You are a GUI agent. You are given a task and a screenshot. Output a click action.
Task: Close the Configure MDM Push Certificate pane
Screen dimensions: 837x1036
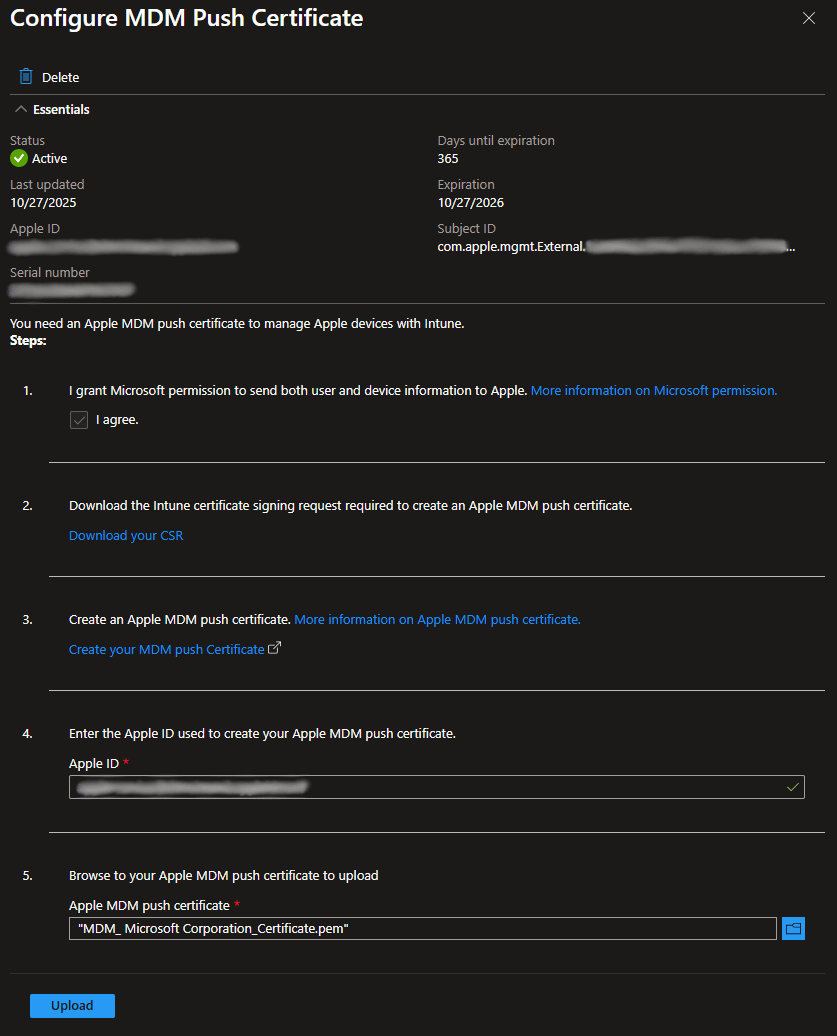click(x=809, y=18)
